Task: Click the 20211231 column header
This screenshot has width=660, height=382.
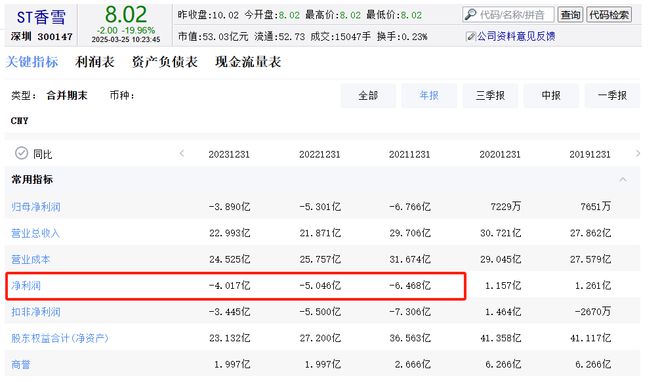Action: (x=410, y=154)
